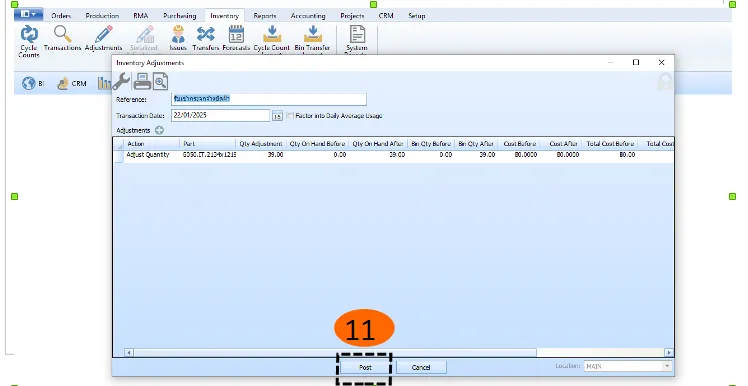This screenshot has width=748, height=386.
Task: Select the Adjust Quantity action cell
Action: (x=152, y=155)
